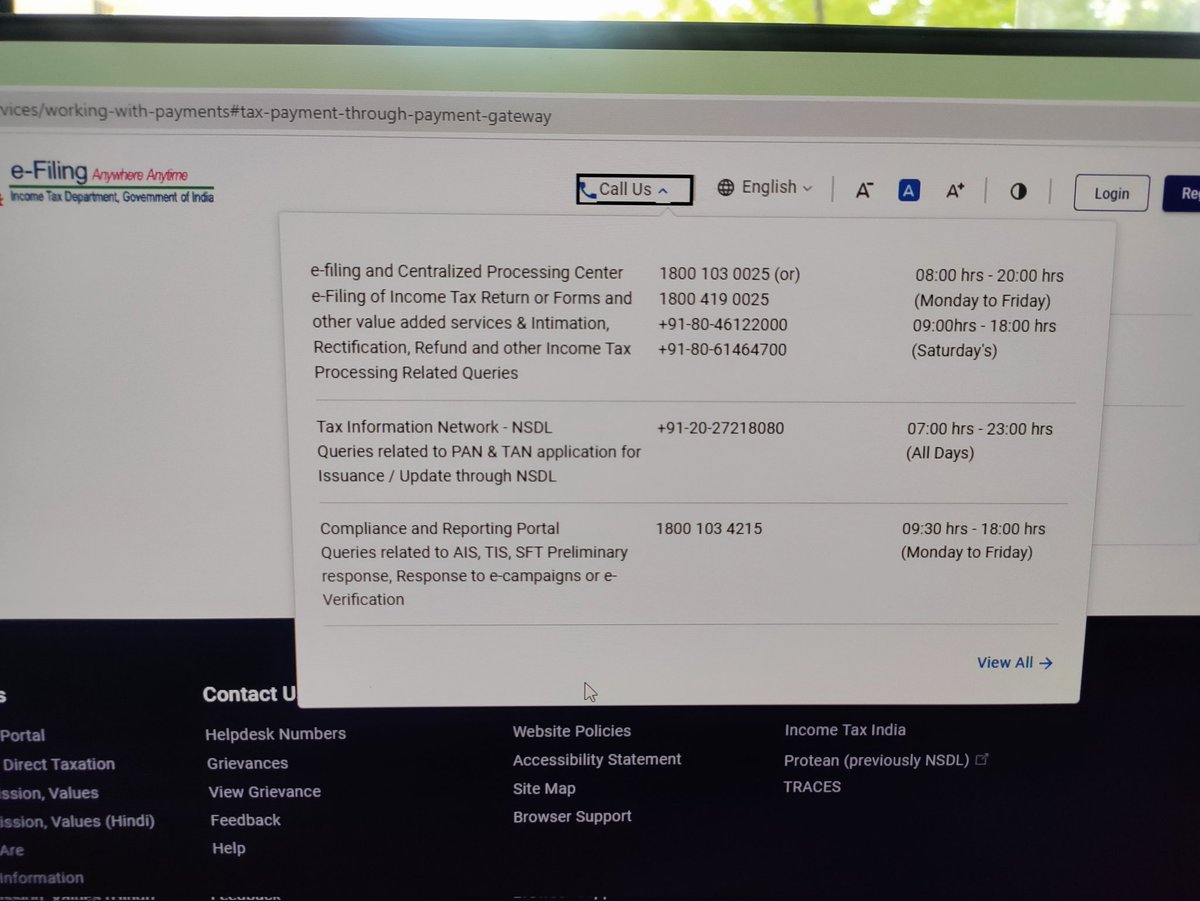The height and width of the screenshot is (901, 1200).
Task: Select phone number +91-80-46122000
Action: [722, 324]
